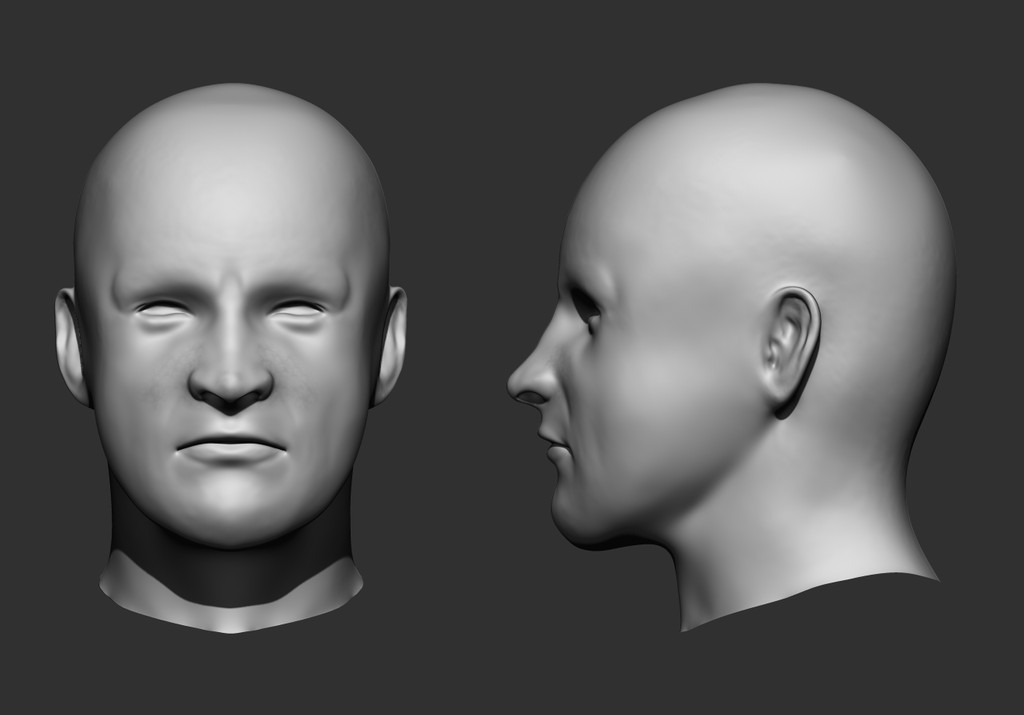The width and height of the screenshot is (1024, 715).
Task: Select the front-view head sculpt
Action: 231,358
